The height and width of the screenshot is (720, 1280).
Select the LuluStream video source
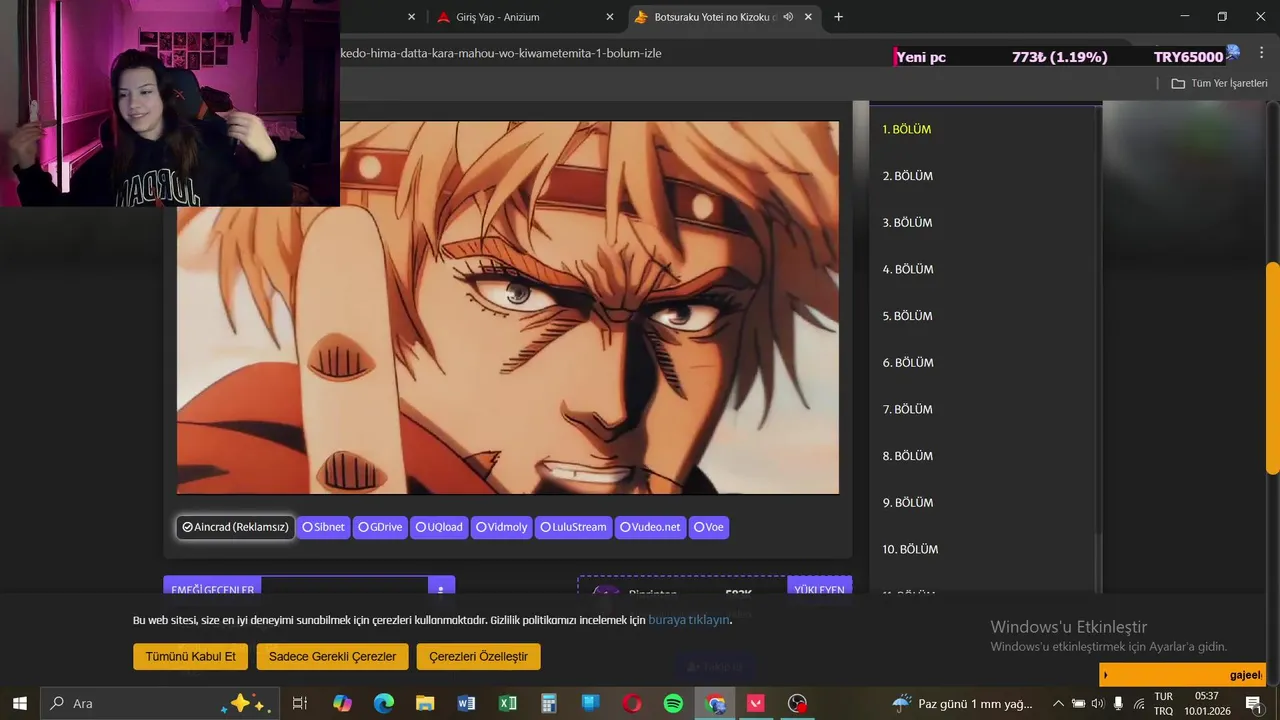[x=573, y=527]
